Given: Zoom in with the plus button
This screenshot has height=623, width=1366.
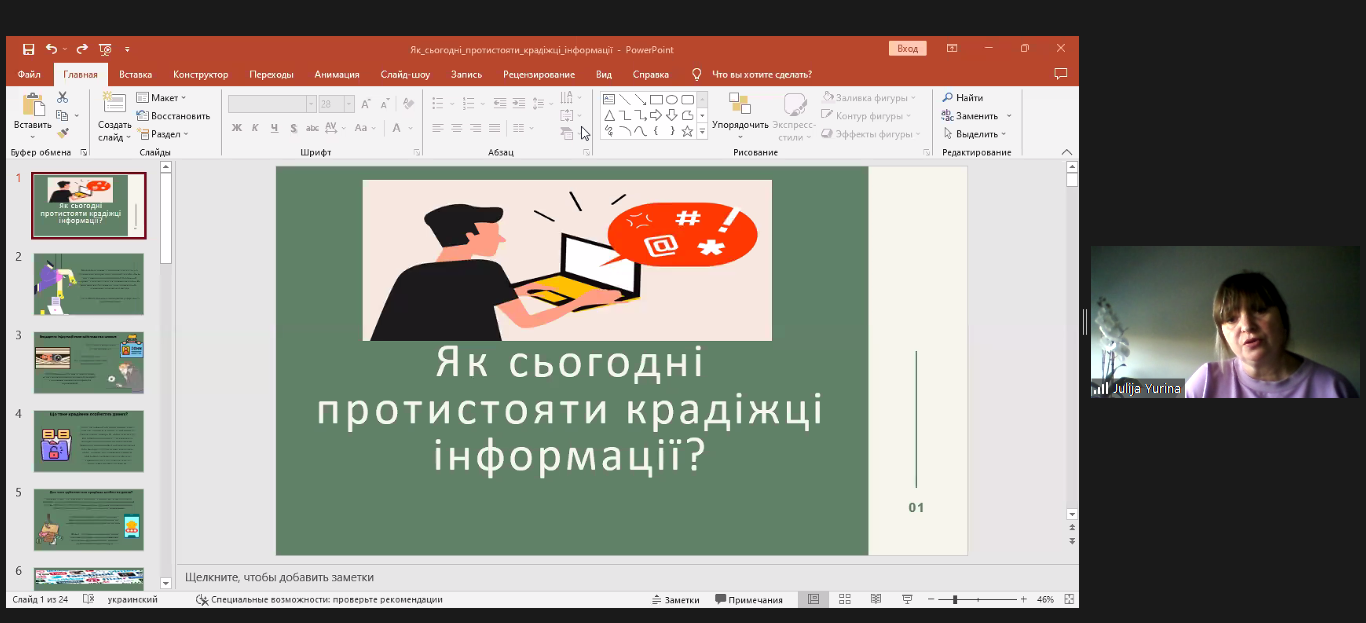Looking at the screenshot, I should 1023,599.
